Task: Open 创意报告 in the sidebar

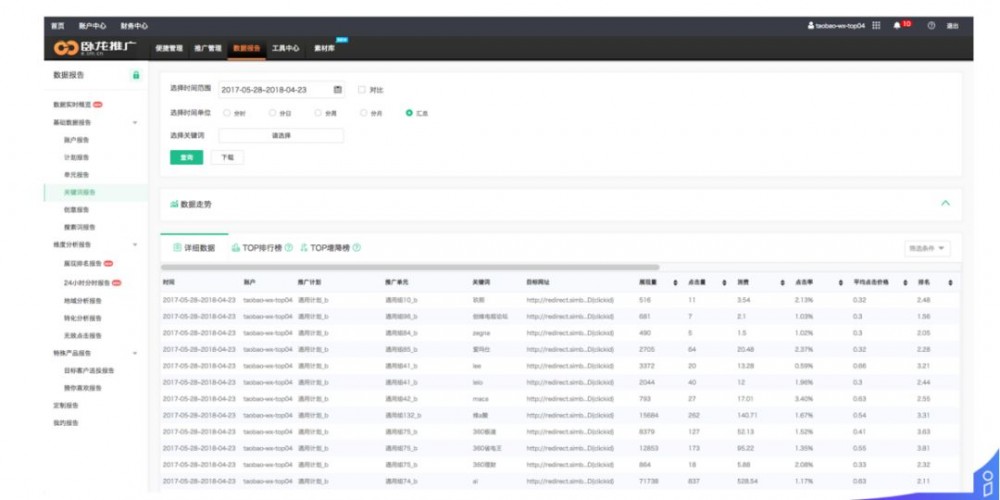Action: (x=77, y=210)
